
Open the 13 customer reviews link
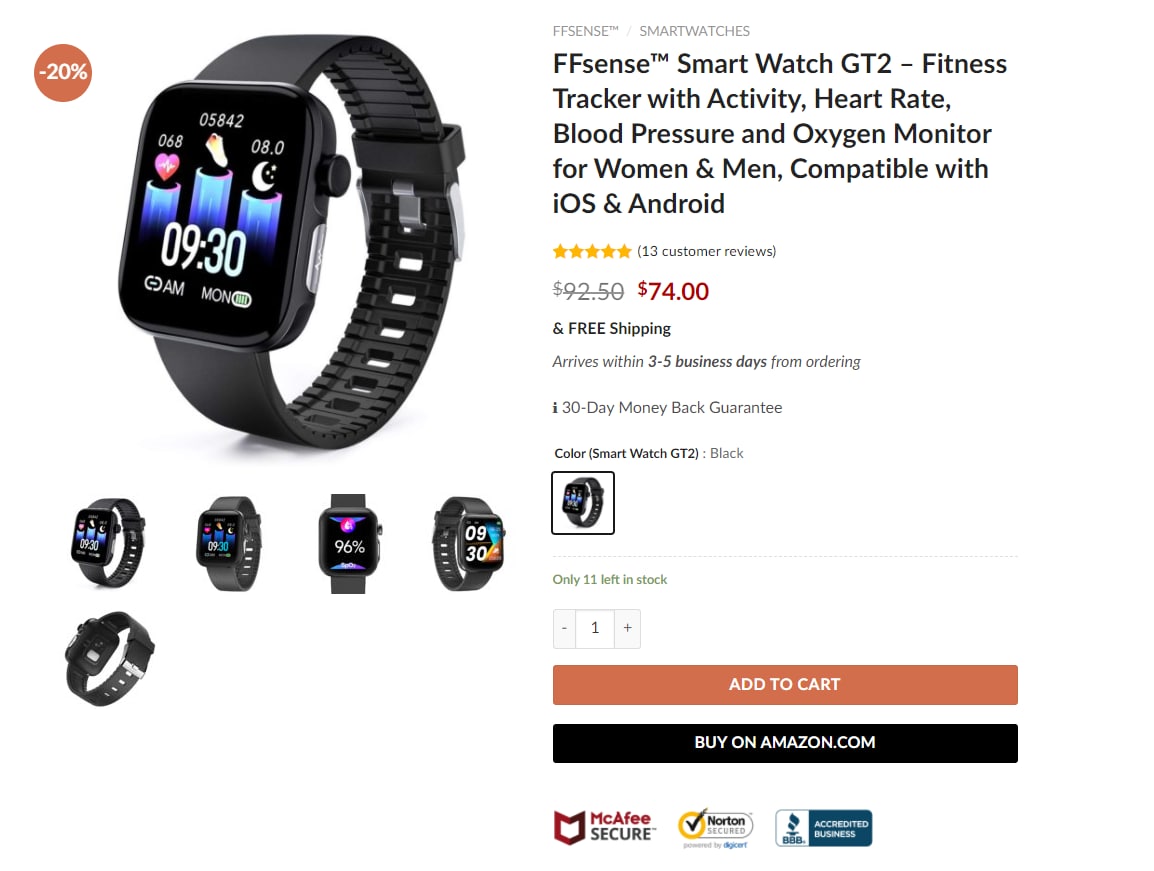[707, 252]
